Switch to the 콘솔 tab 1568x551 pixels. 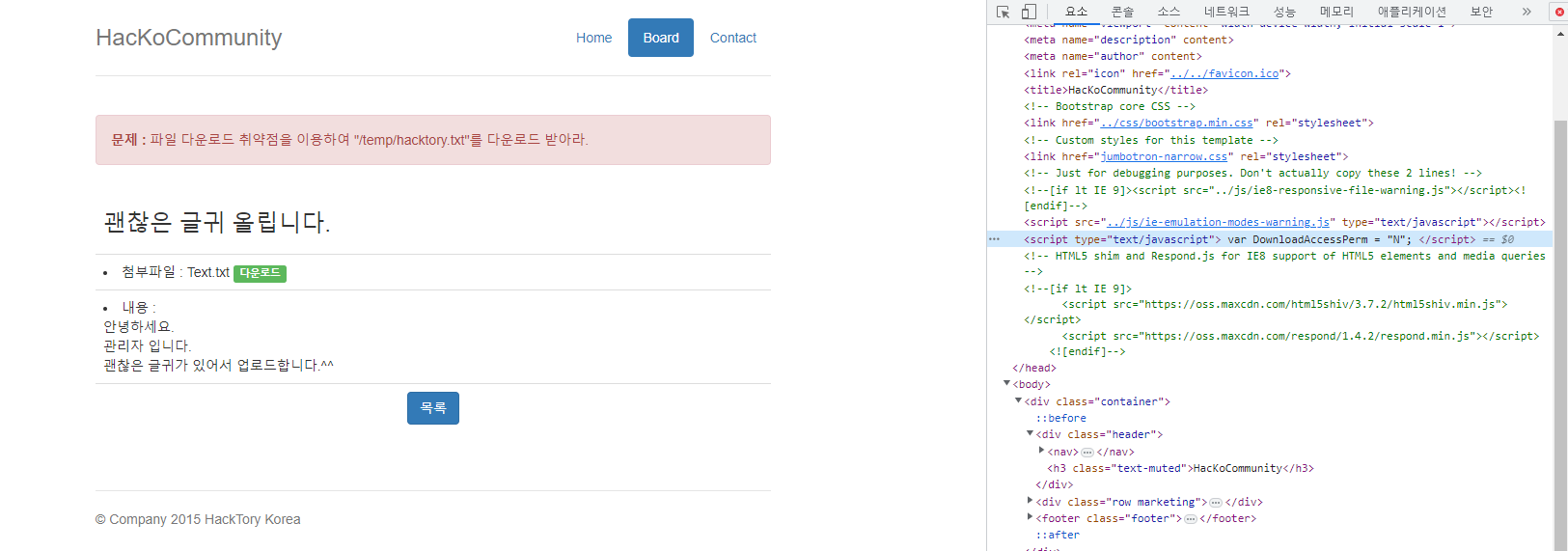1122,12
